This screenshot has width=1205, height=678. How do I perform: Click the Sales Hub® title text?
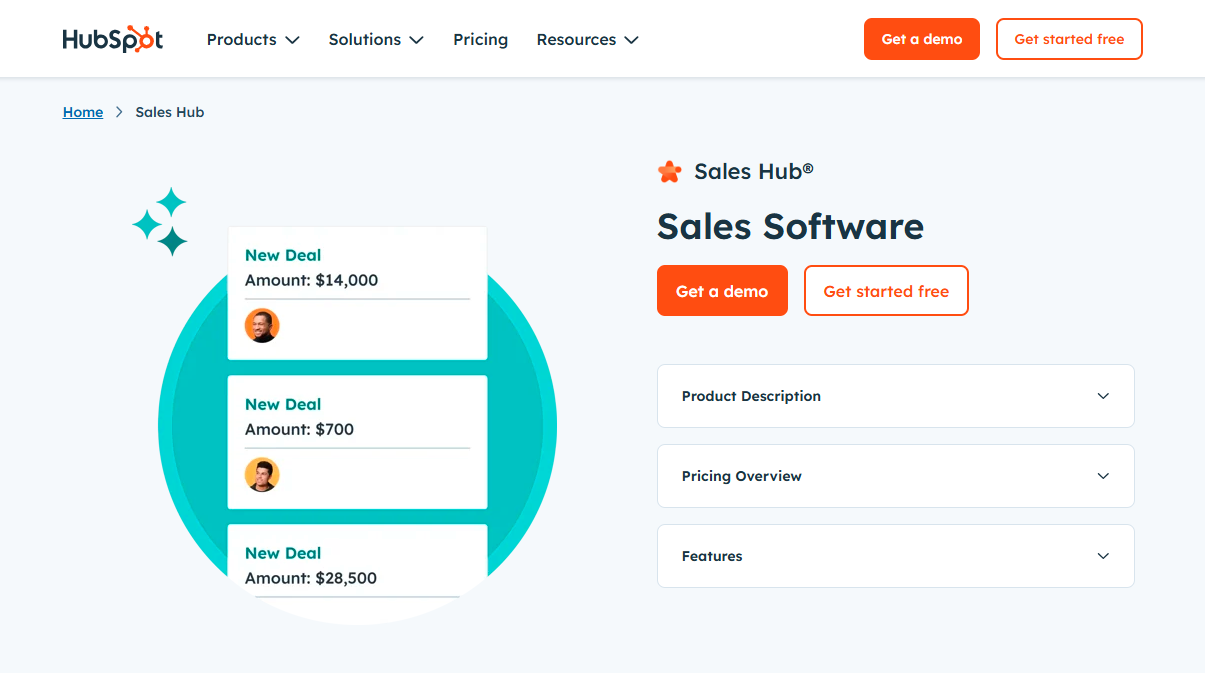click(x=754, y=171)
